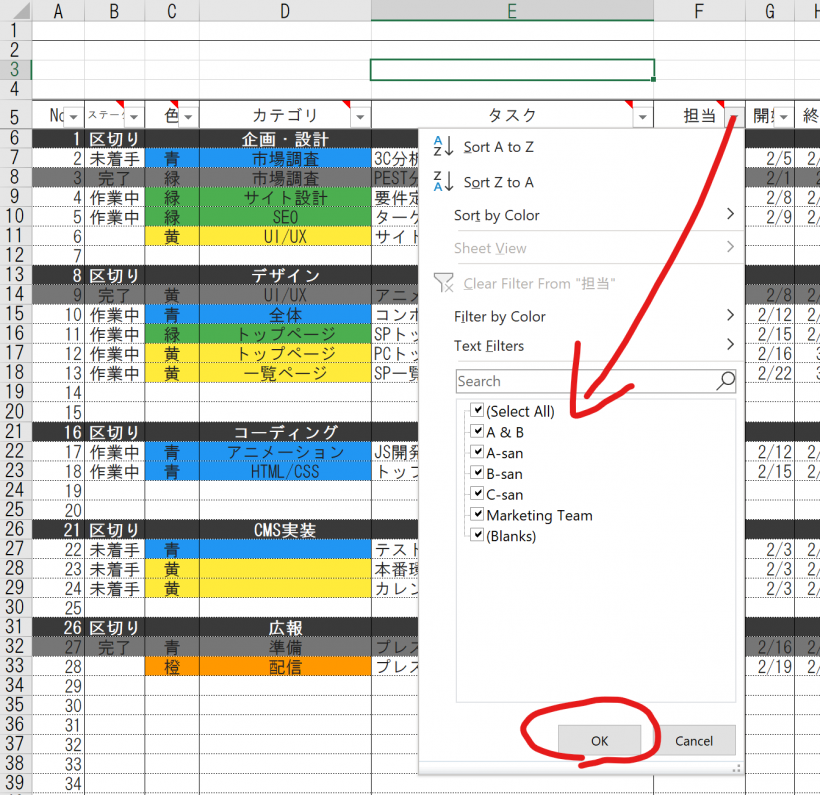
Task: Click the filter arrow on No column
Action: pyautogui.click(x=74, y=116)
